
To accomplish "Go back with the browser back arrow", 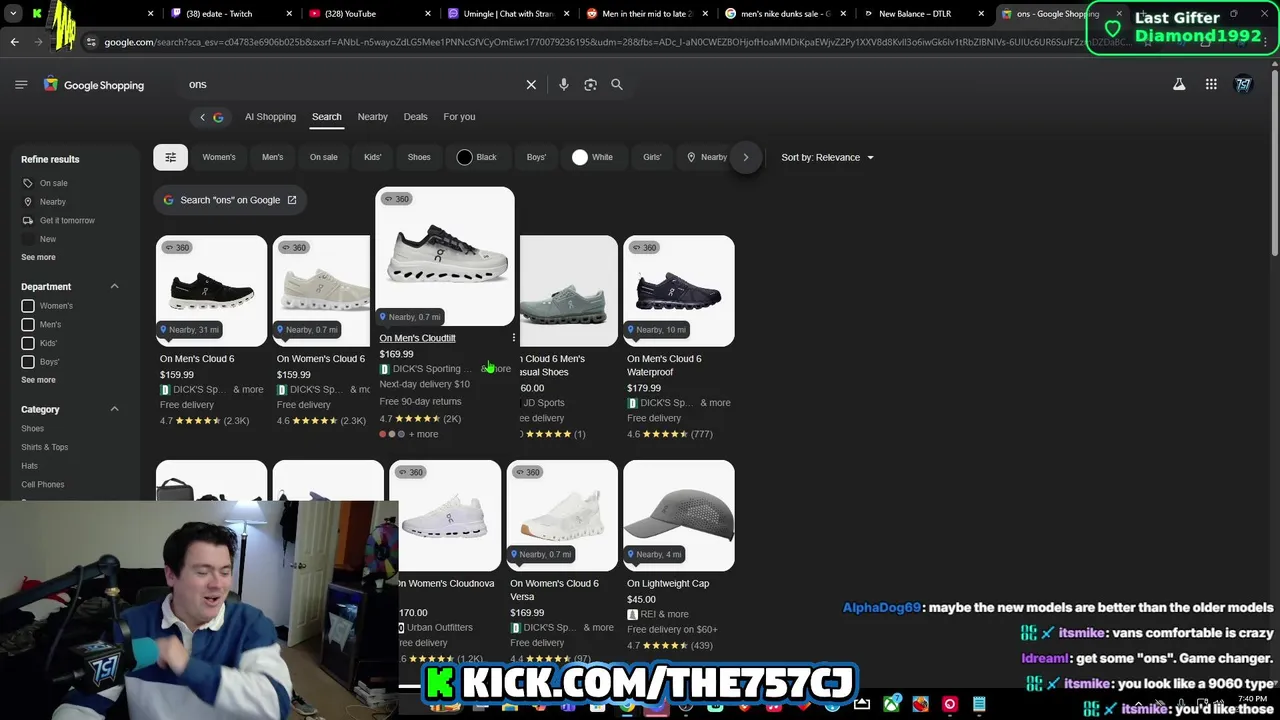I will pyautogui.click(x=14, y=42).
